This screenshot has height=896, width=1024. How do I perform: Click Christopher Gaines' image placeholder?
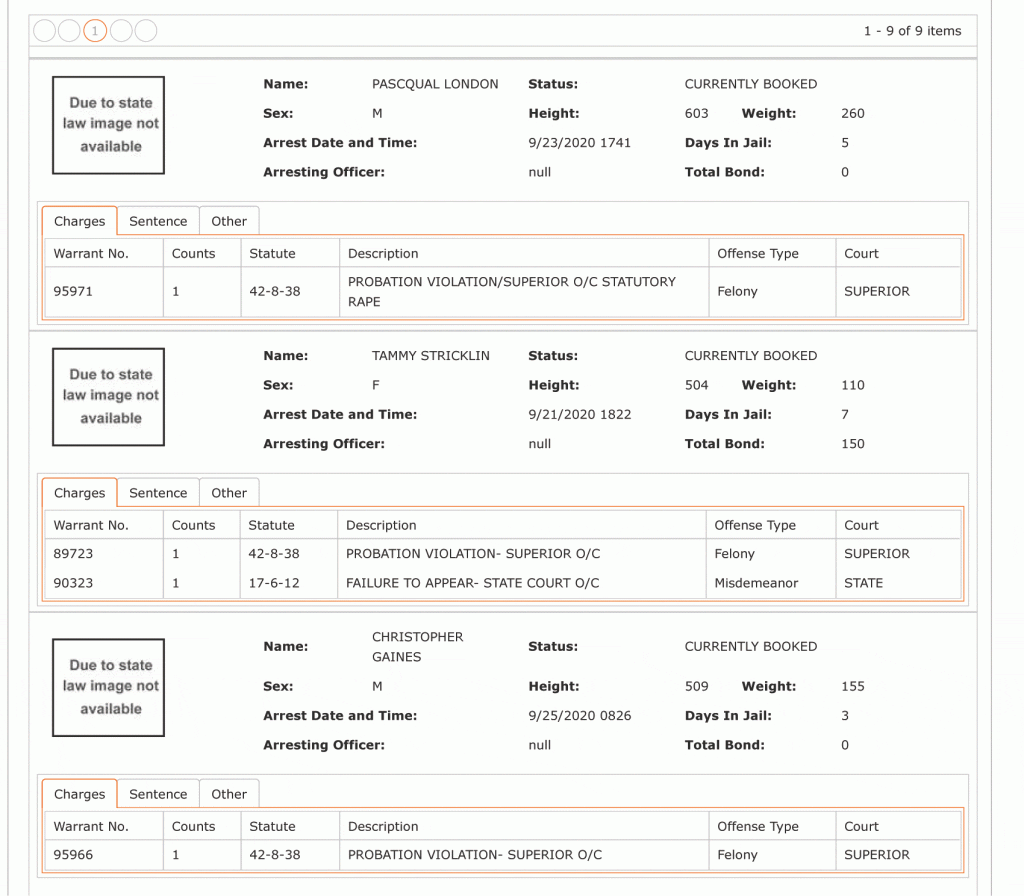[108, 688]
